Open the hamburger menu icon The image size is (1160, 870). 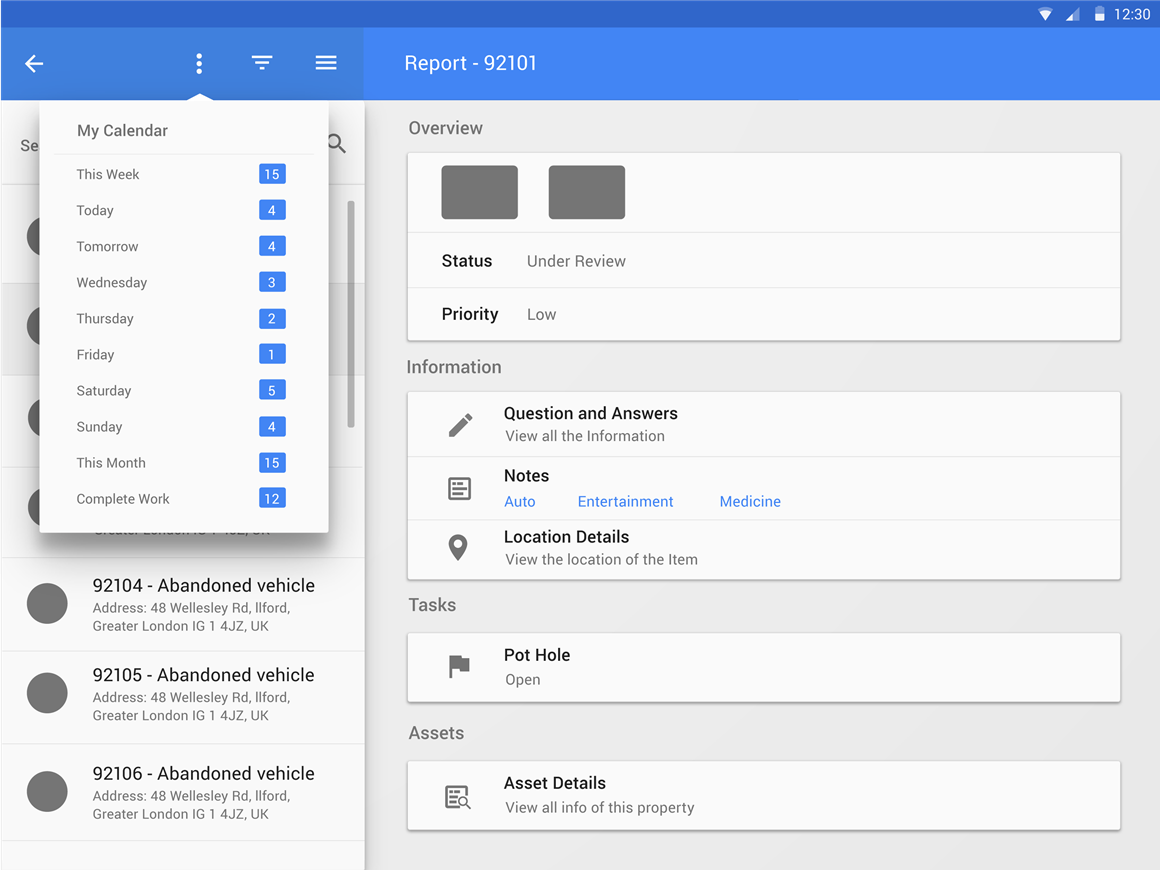(x=326, y=63)
